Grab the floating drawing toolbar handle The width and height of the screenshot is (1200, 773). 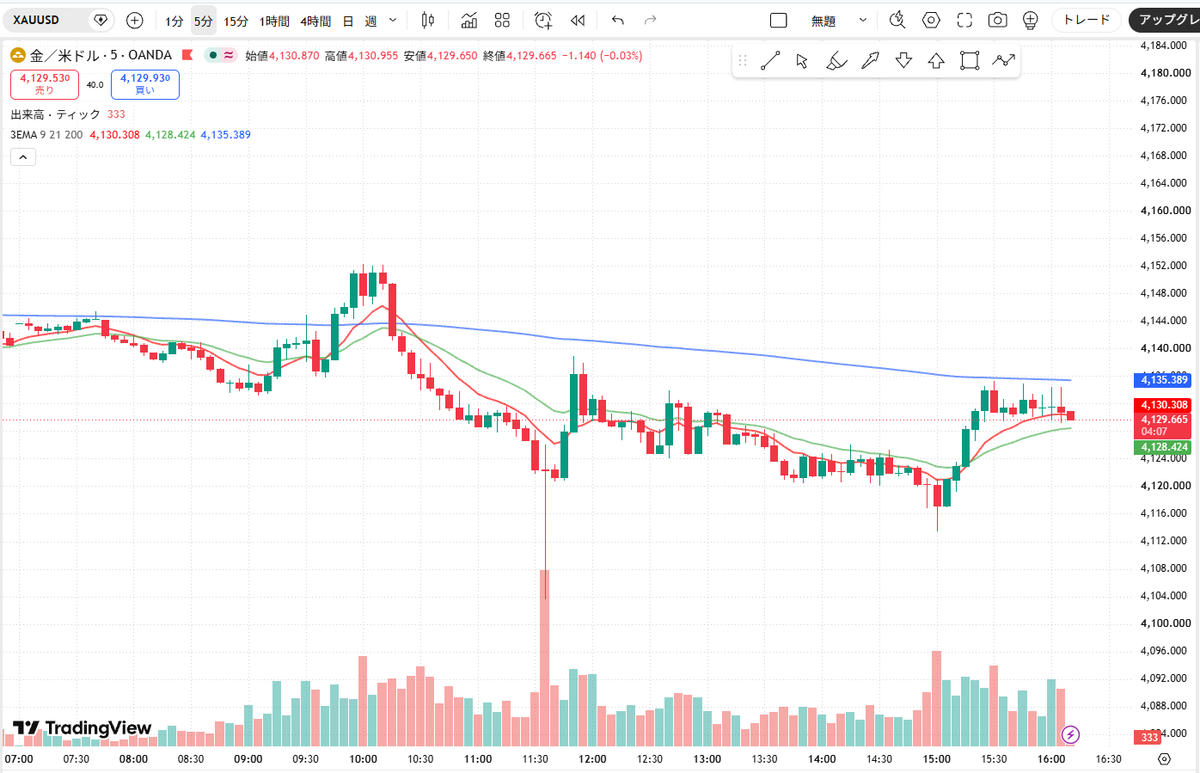pyautogui.click(x=742, y=61)
